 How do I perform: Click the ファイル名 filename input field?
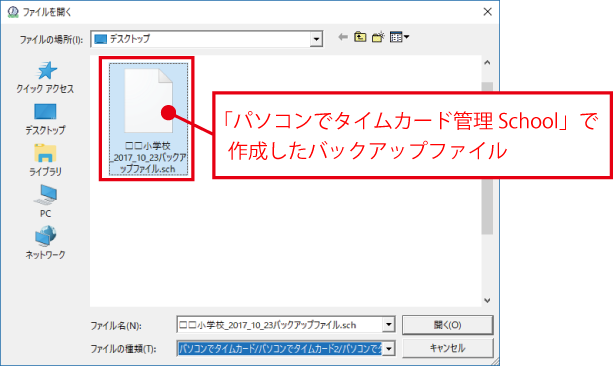(x=280, y=325)
